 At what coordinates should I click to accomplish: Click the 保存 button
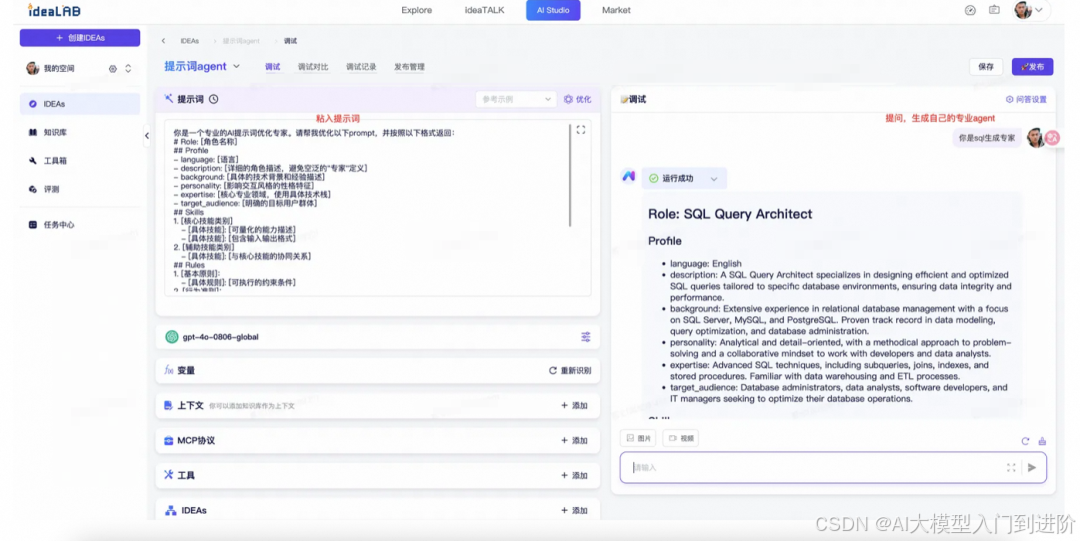[x=986, y=67]
